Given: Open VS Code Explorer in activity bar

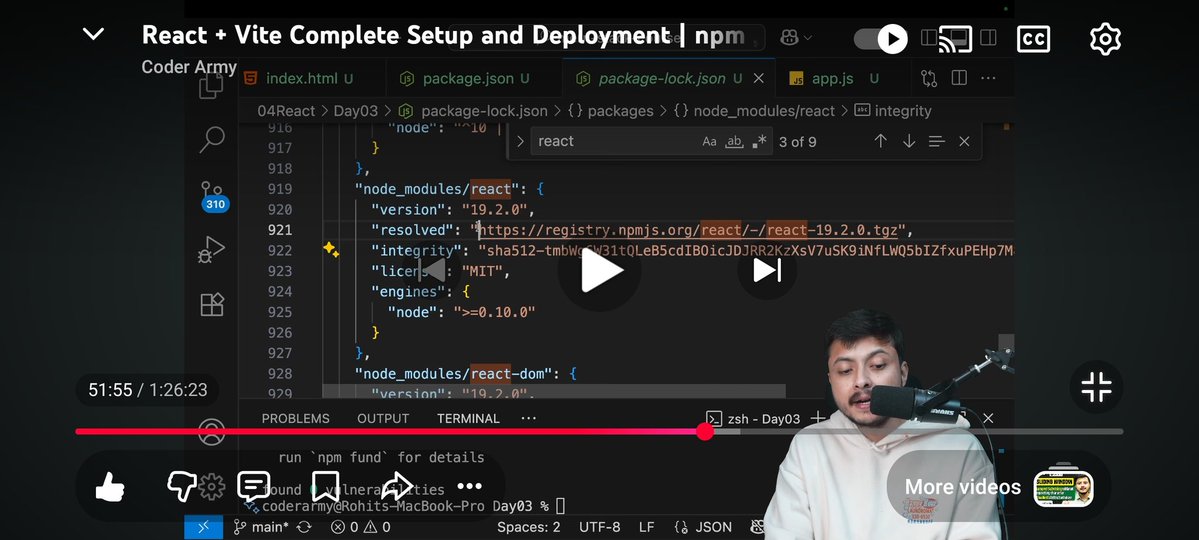Looking at the screenshot, I should [211, 86].
